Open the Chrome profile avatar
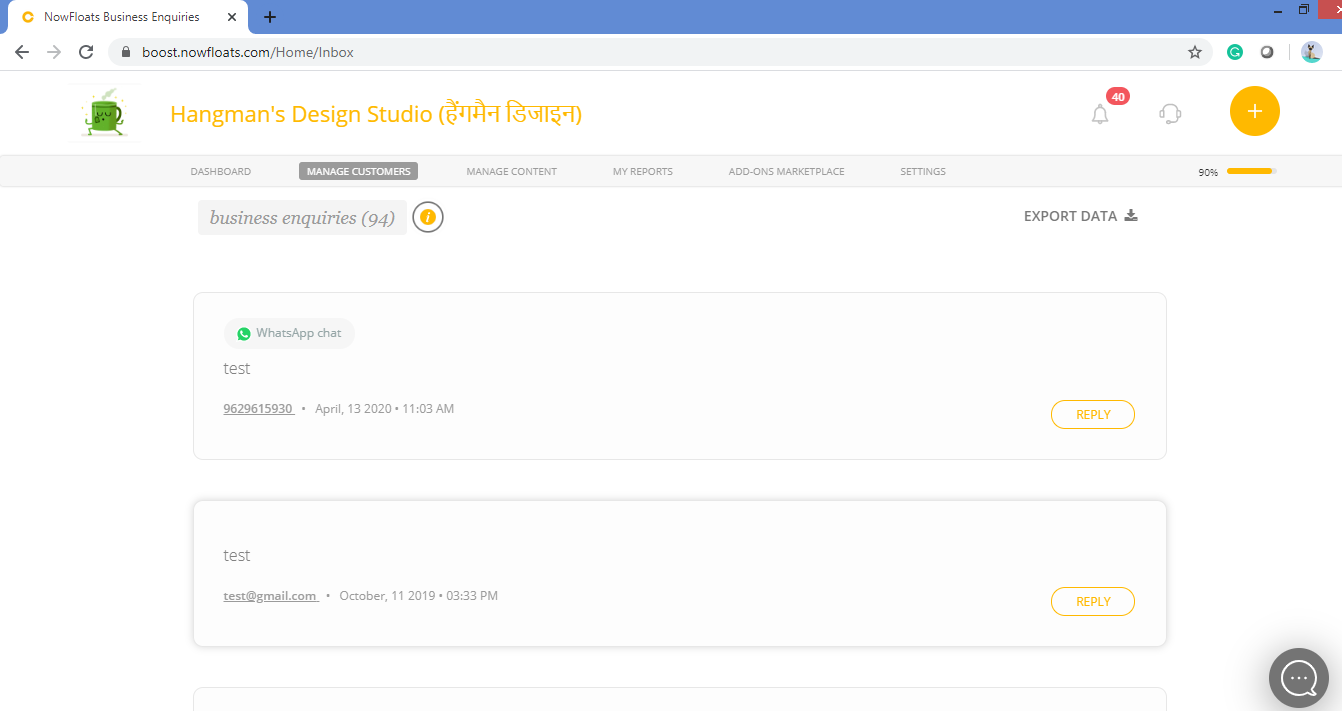Image resolution: width=1342 pixels, height=711 pixels. [1312, 52]
